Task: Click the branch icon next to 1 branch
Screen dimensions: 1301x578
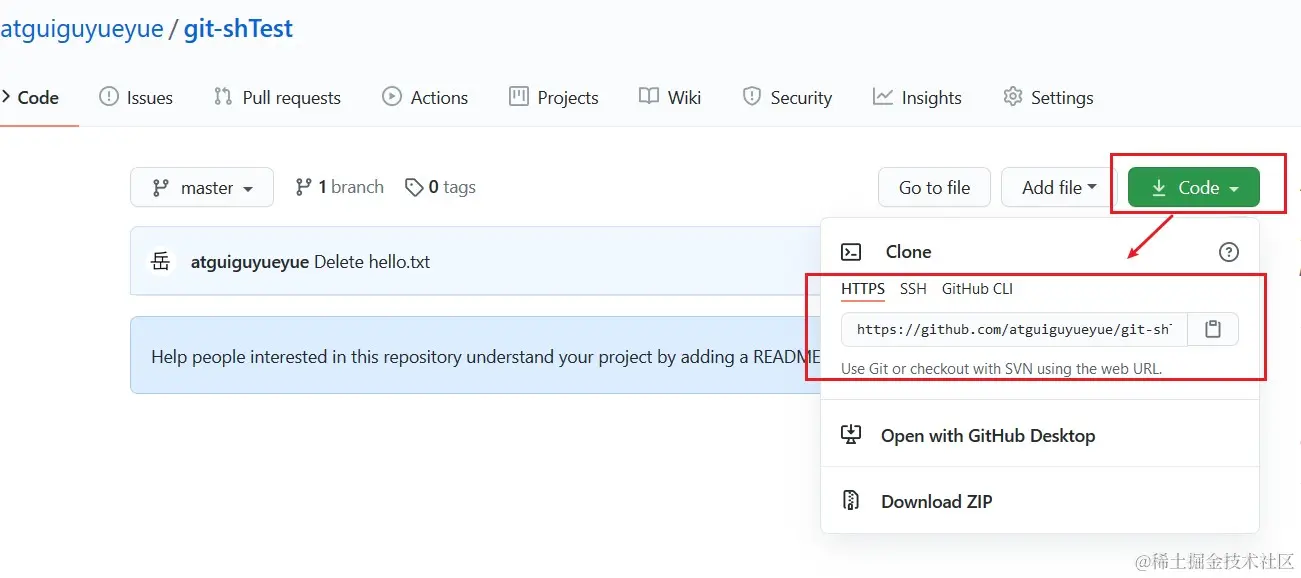Action: pyautogui.click(x=303, y=187)
